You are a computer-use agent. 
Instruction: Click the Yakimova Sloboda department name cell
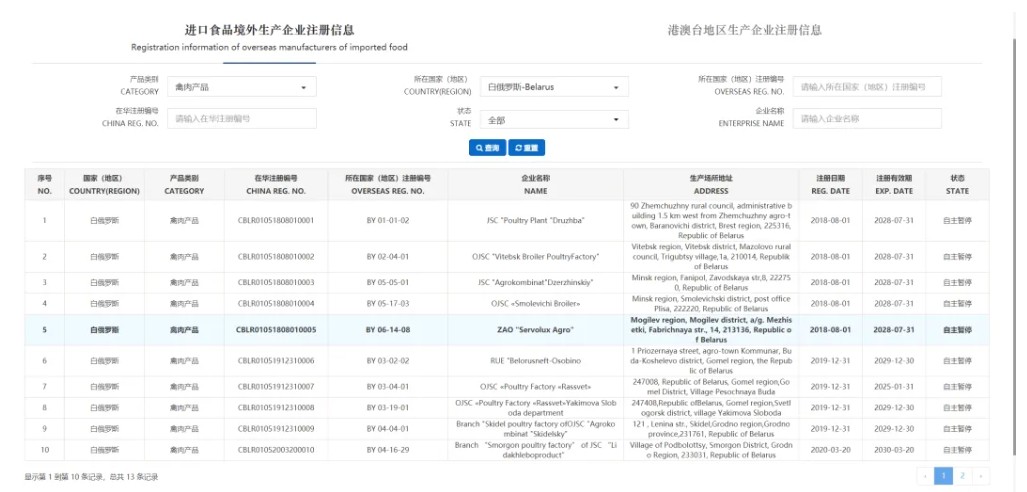pos(536,407)
